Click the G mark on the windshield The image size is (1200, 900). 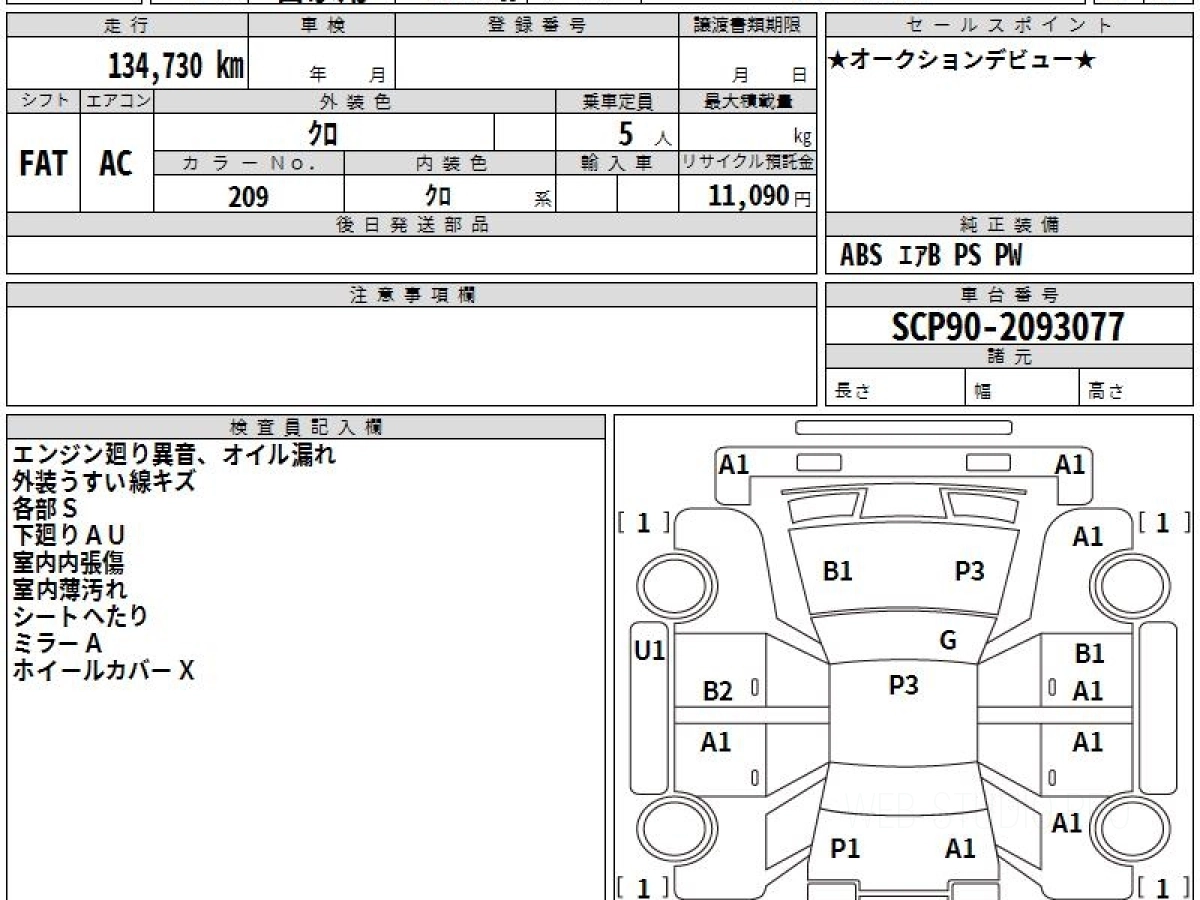point(948,641)
